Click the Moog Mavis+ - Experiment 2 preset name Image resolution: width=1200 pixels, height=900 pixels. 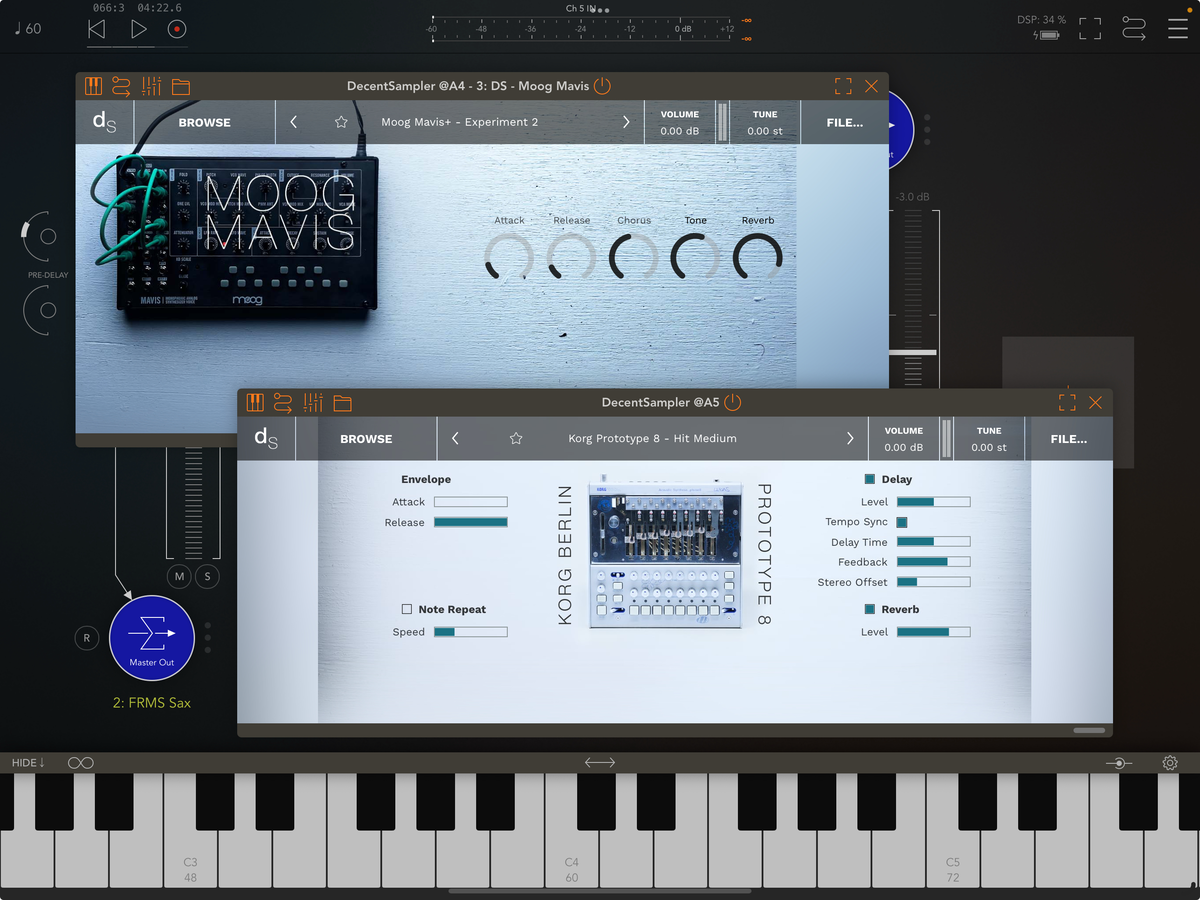(x=460, y=122)
